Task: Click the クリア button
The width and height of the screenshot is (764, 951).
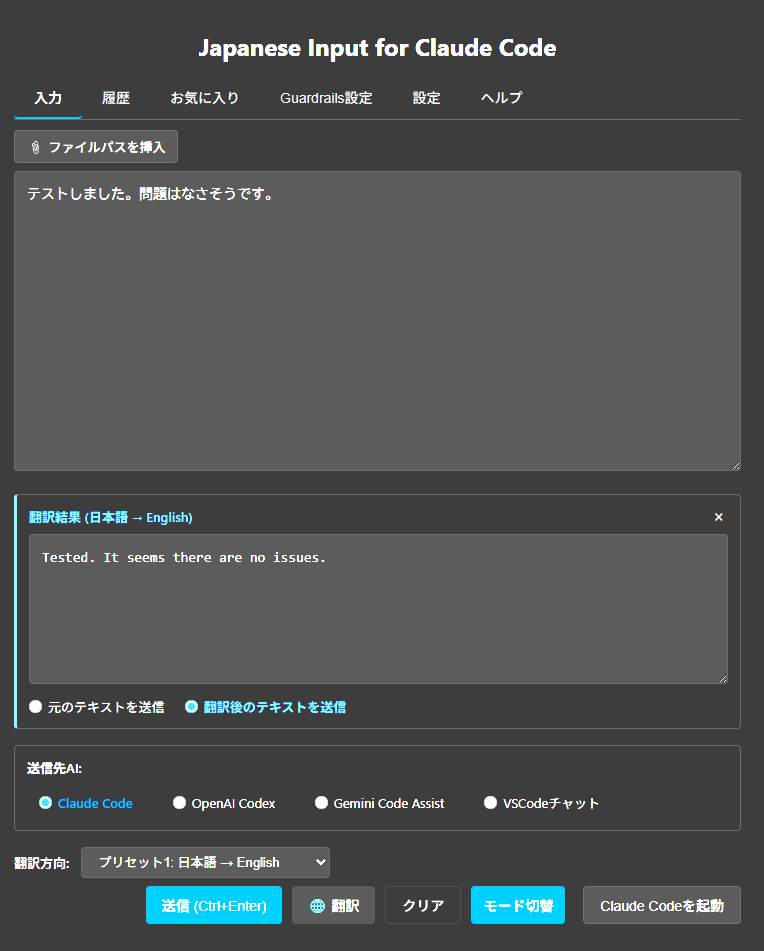Action: click(x=423, y=905)
